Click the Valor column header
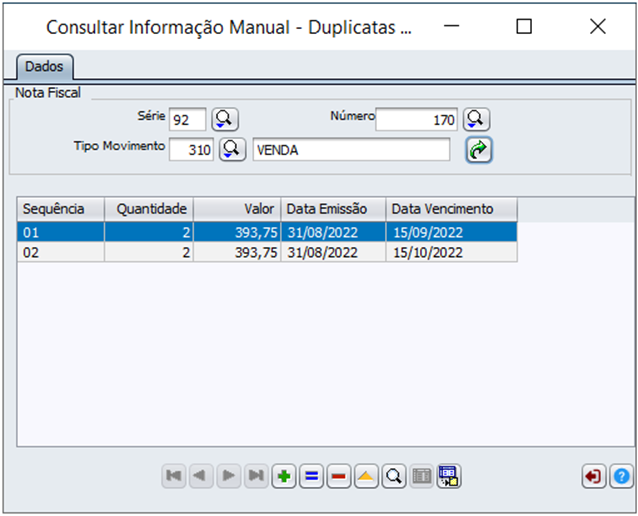638x516 pixels. pyautogui.click(x=237, y=209)
